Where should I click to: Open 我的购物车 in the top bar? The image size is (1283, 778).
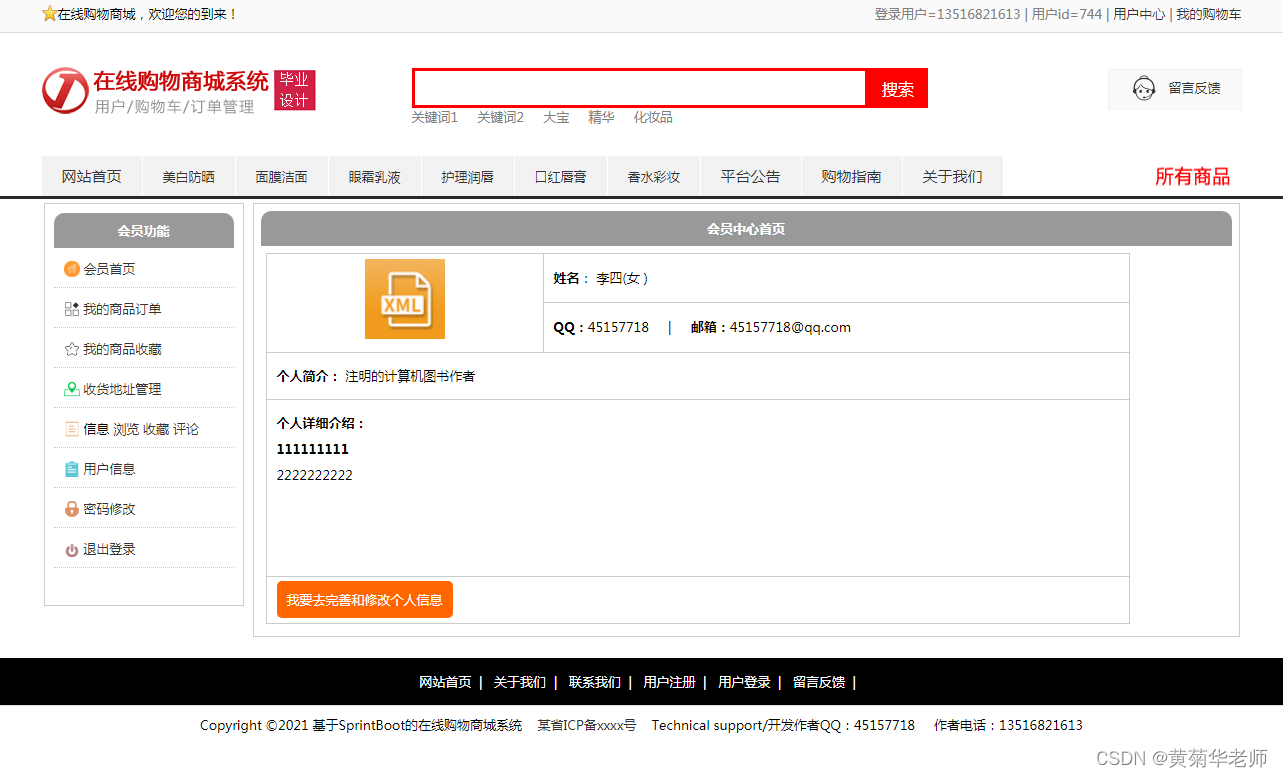1208,14
